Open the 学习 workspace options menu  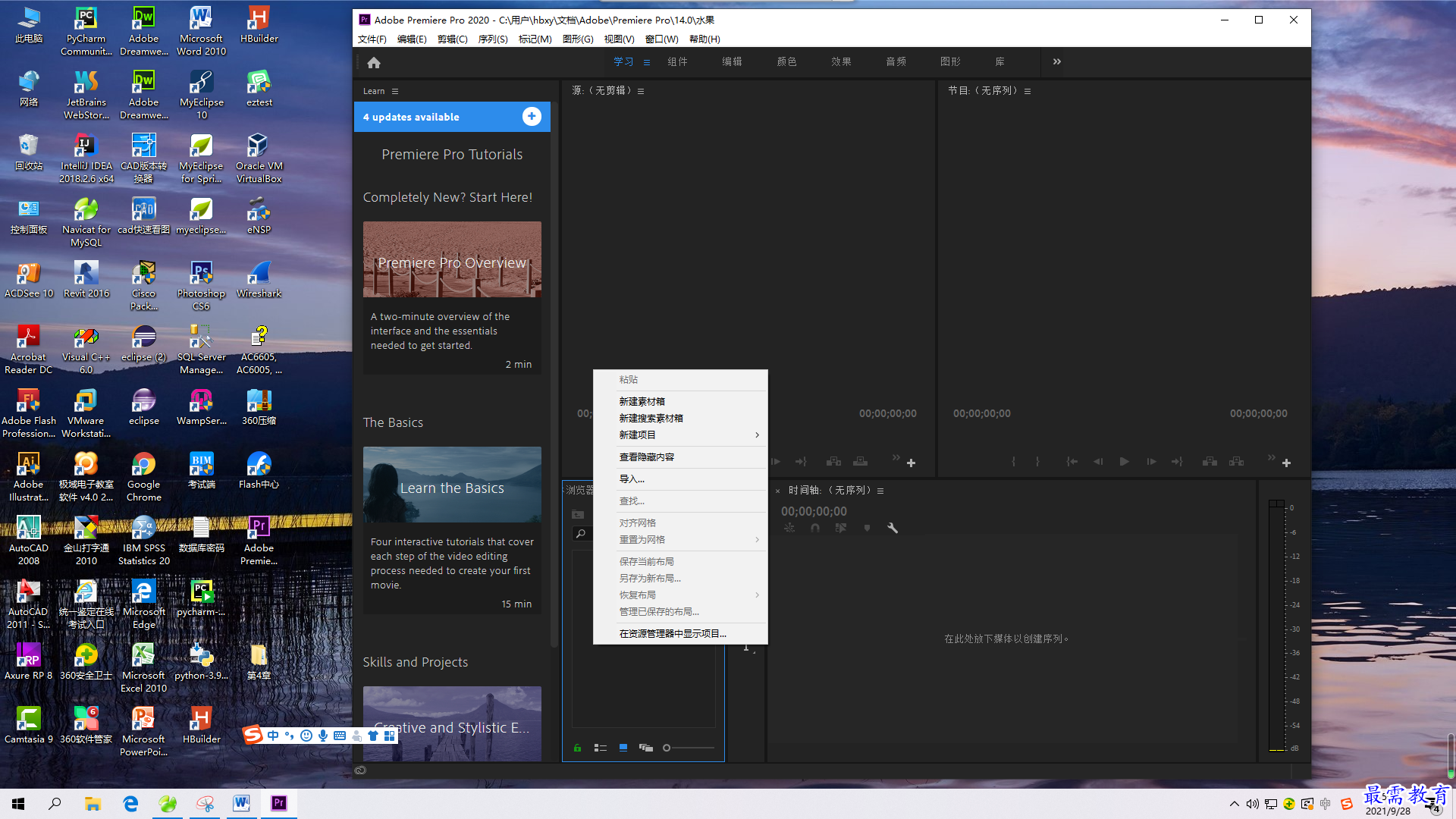(647, 62)
